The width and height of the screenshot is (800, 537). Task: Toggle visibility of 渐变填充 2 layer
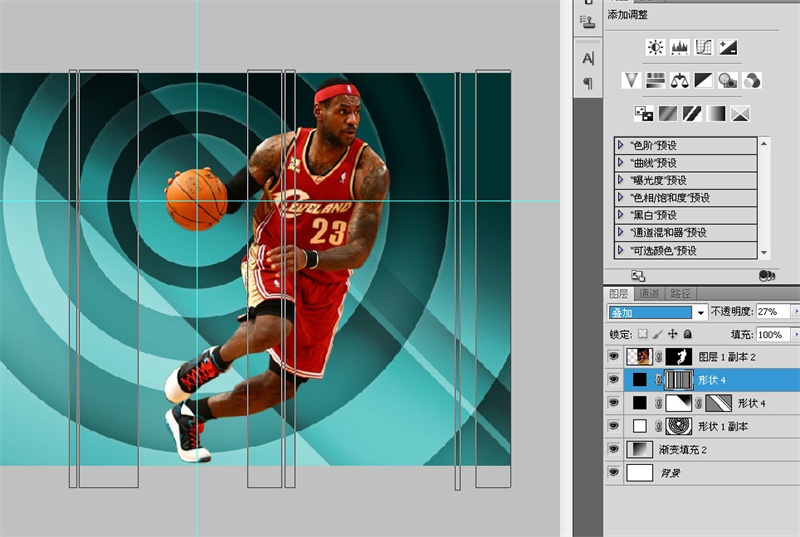click(612, 449)
